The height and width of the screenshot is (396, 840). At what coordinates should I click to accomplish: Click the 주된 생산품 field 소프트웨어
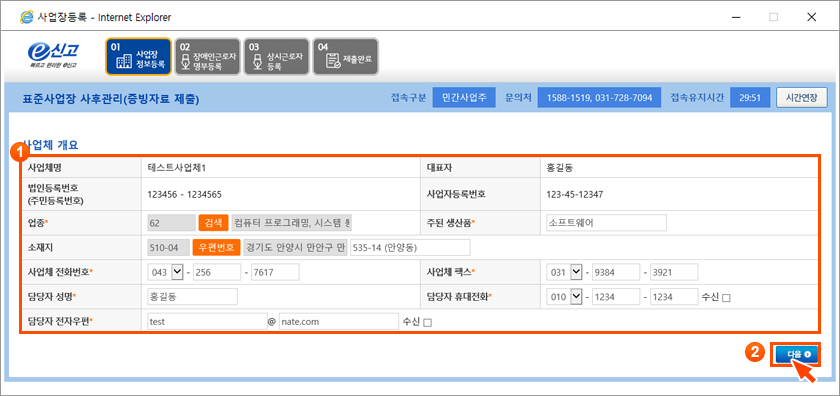pos(606,223)
